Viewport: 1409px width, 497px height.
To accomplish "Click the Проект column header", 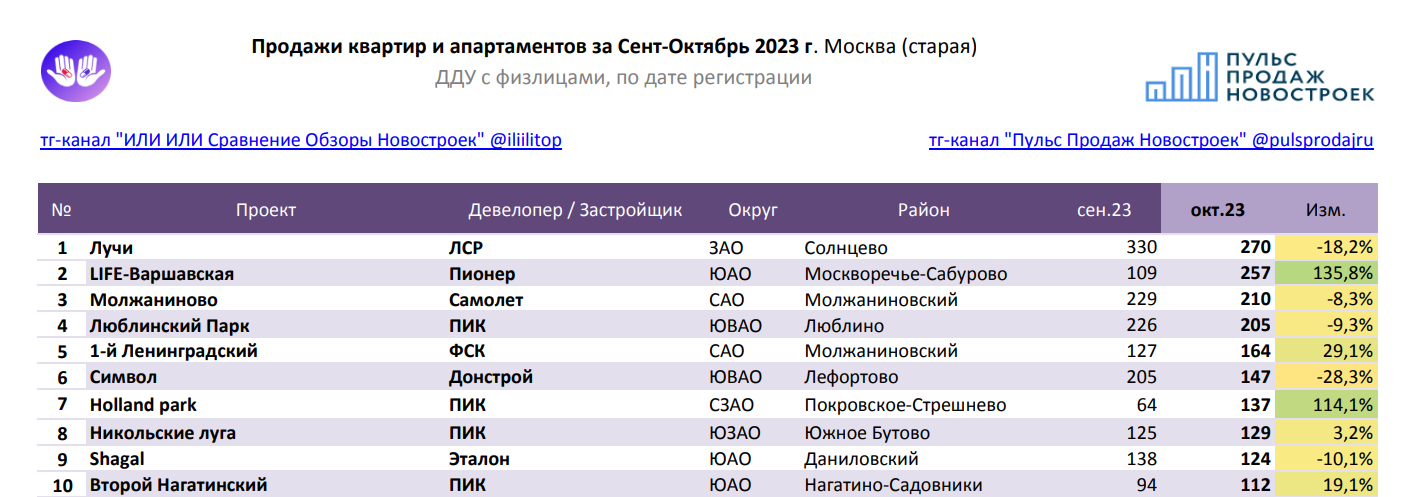I will point(266,210).
